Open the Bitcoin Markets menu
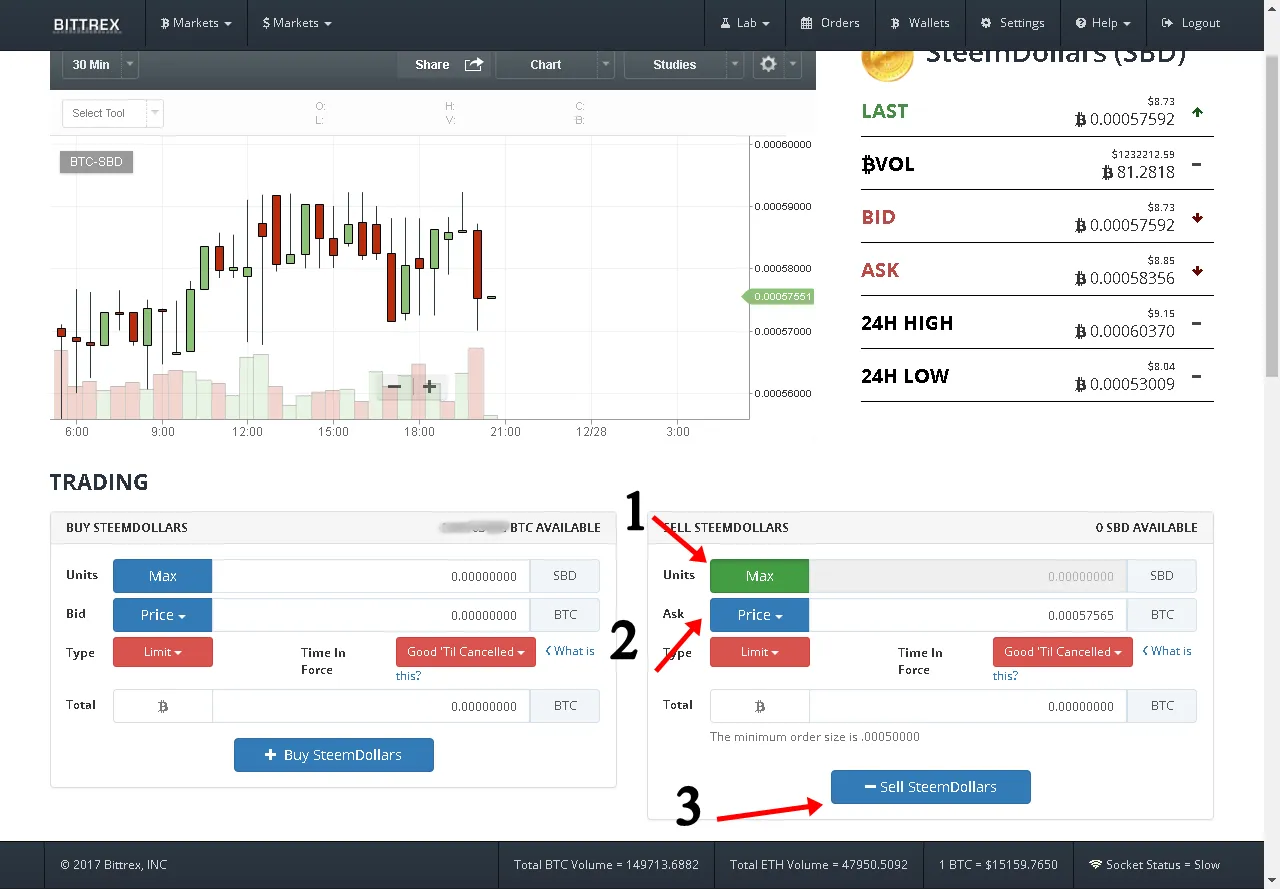Viewport: 1280px width, 889px height. point(196,23)
